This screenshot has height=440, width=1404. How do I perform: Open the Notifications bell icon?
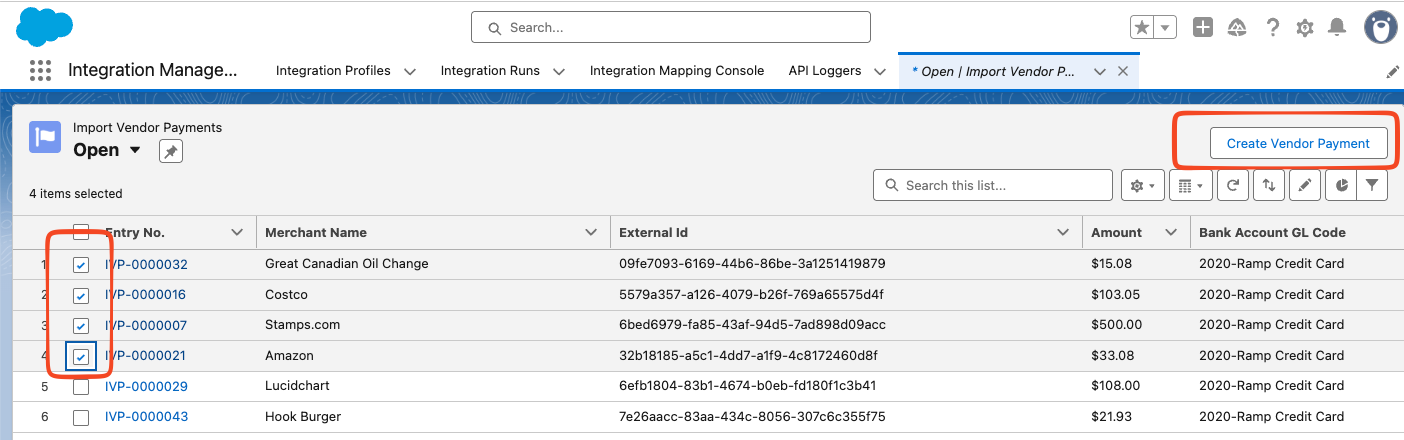(x=1336, y=28)
